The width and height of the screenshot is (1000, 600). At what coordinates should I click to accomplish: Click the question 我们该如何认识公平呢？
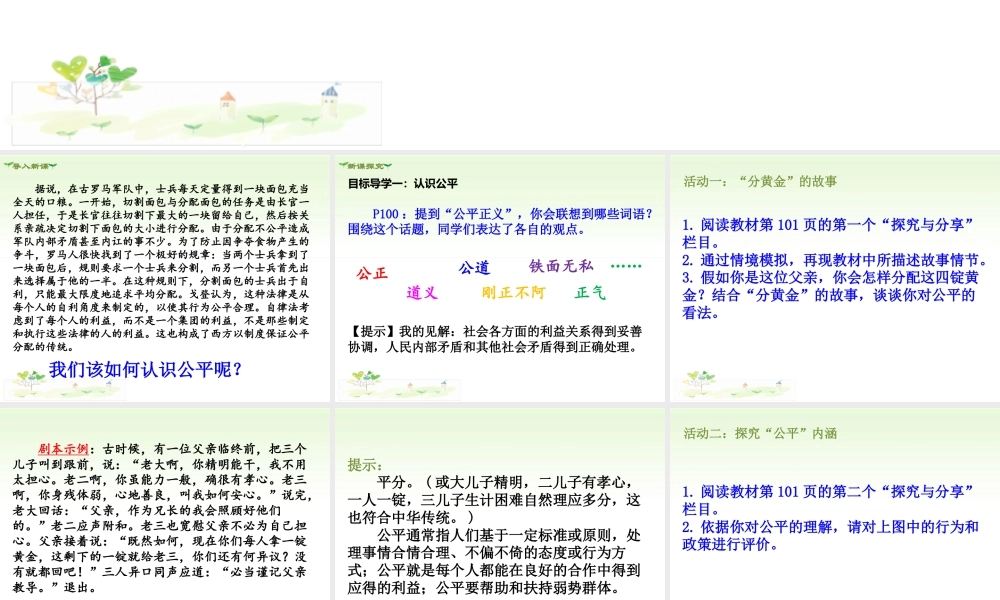click(x=146, y=371)
